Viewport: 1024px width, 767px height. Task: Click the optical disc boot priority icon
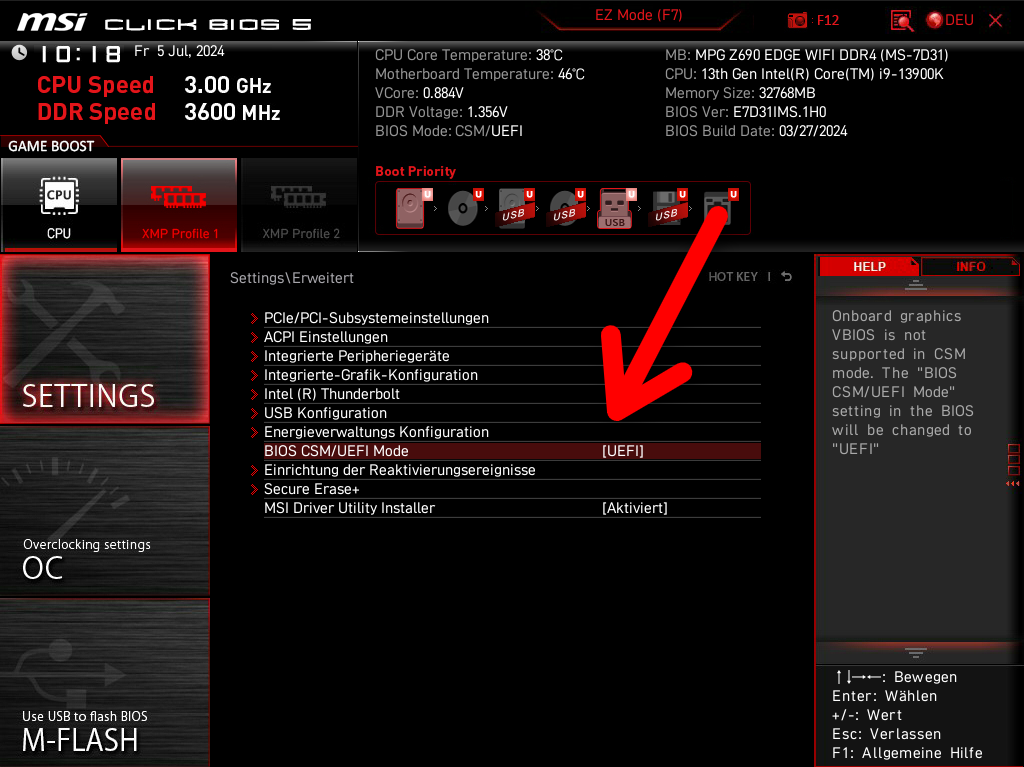point(464,208)
